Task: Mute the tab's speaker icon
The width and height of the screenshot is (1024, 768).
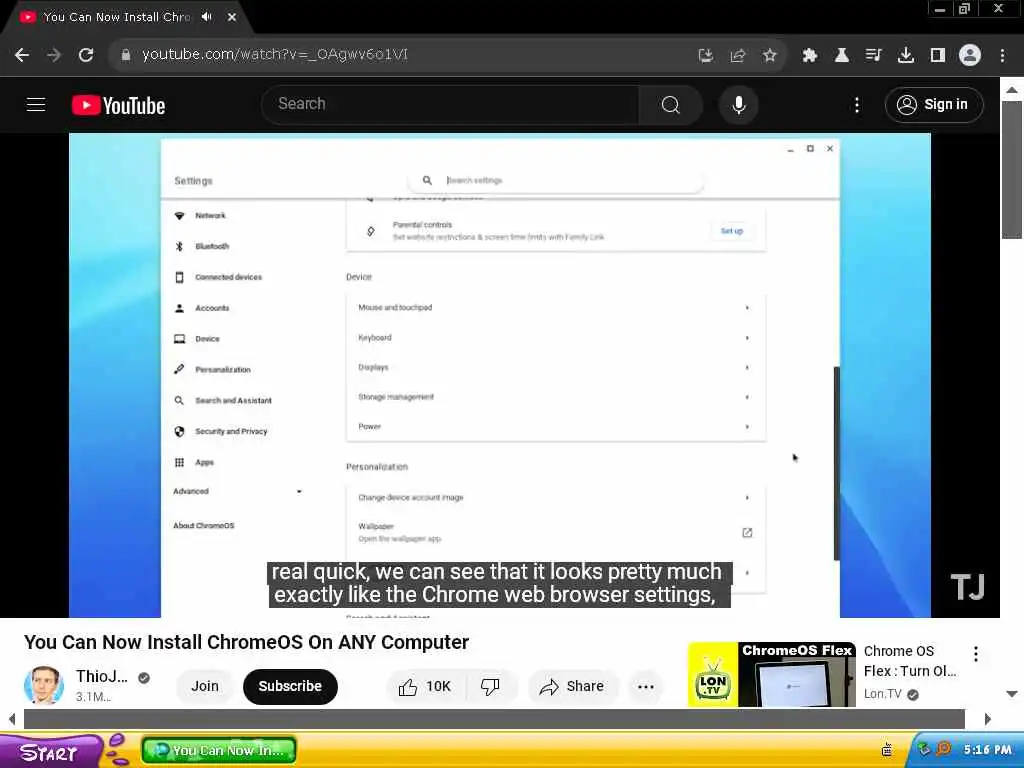Action: click(207, 17)
